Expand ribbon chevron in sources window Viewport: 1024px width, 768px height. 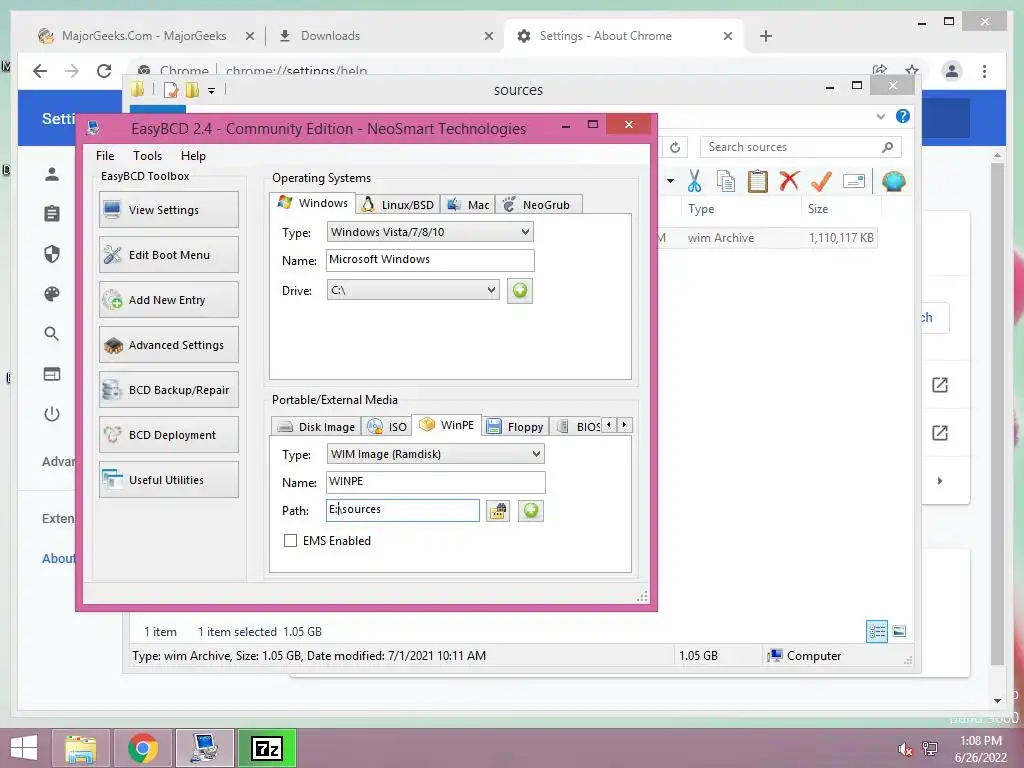point(880,116)
